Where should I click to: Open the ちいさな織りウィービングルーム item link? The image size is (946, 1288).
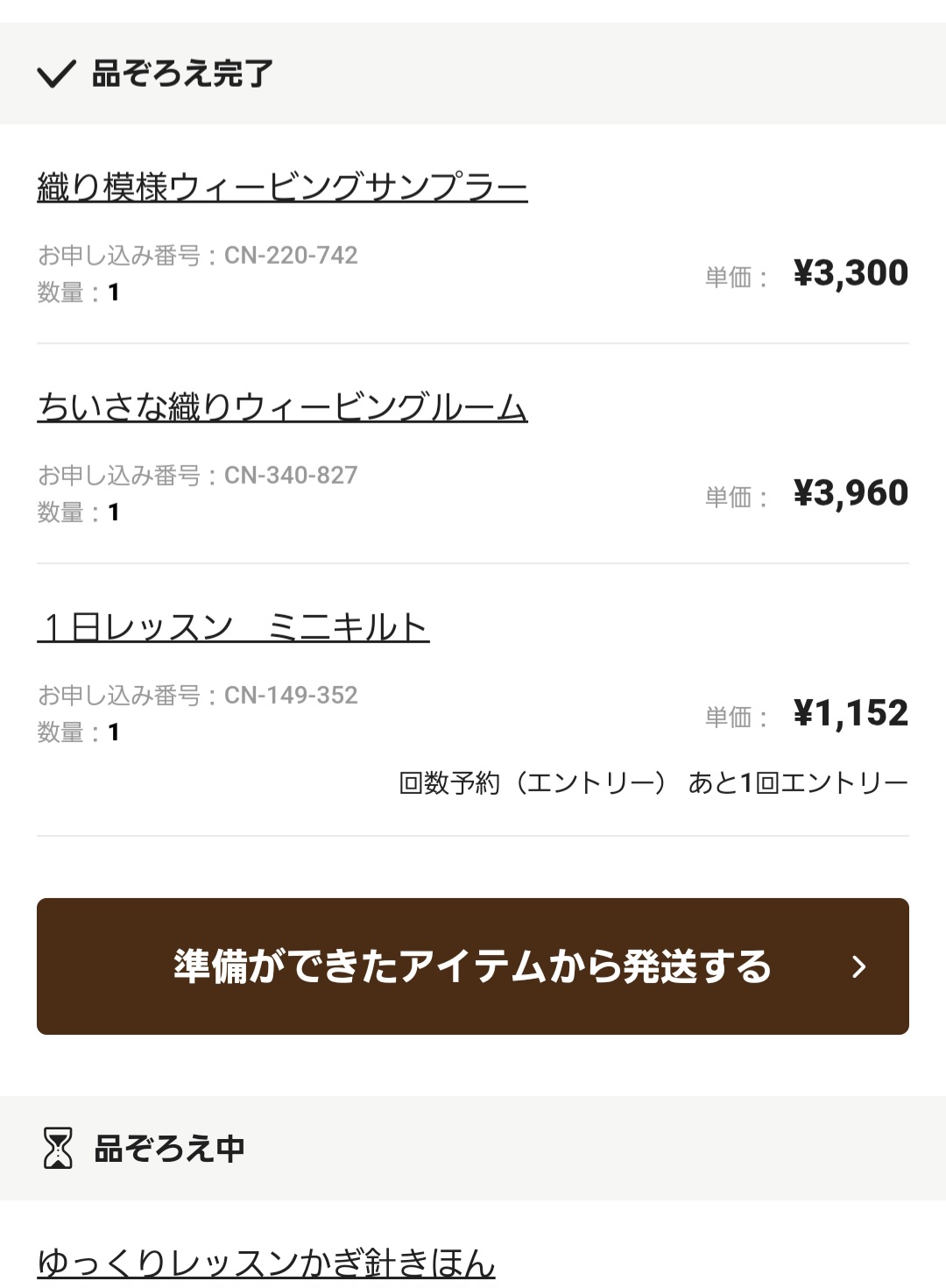coord(282,407)
